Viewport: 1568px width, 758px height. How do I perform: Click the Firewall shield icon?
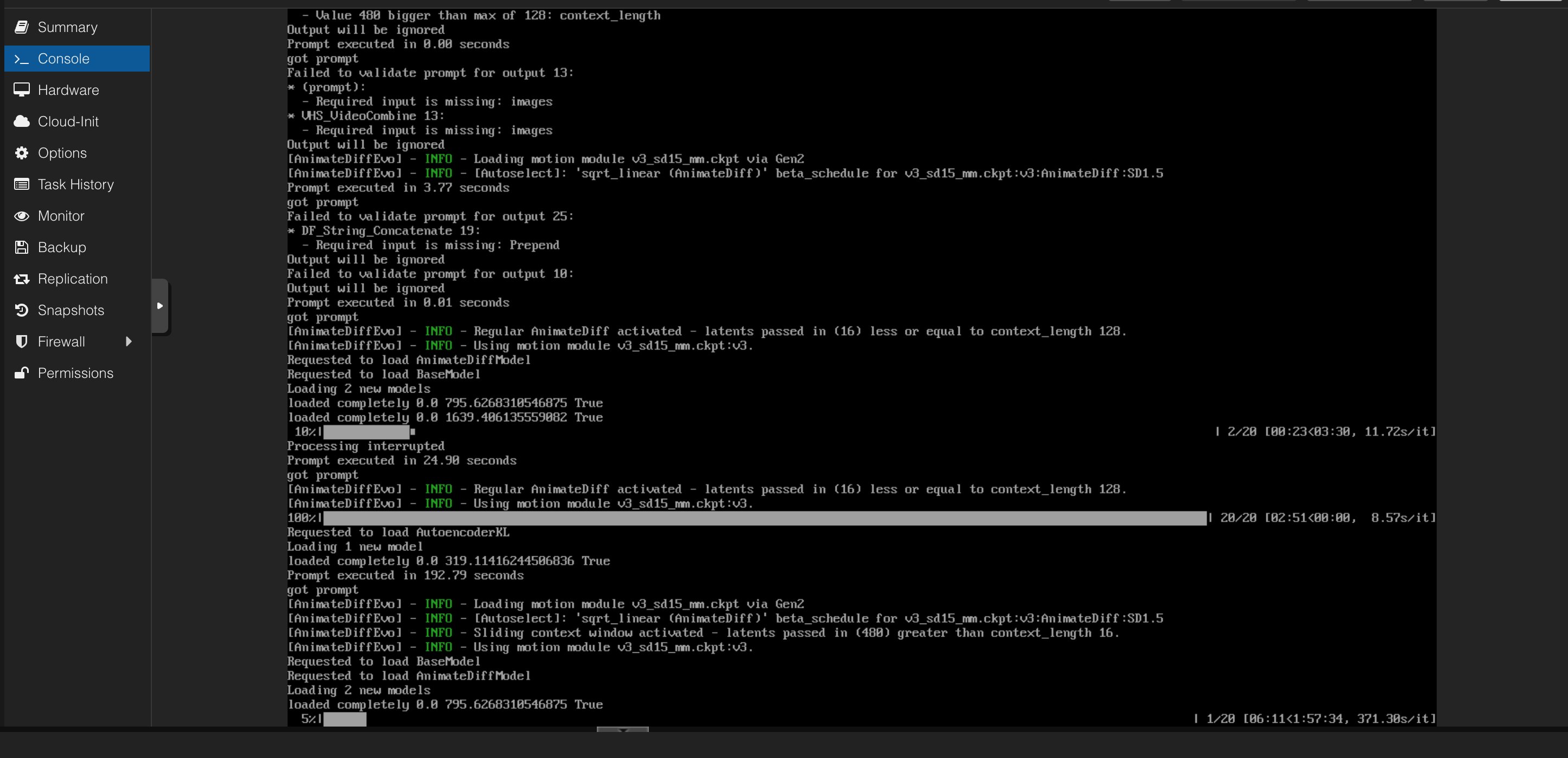click(22, 341)
